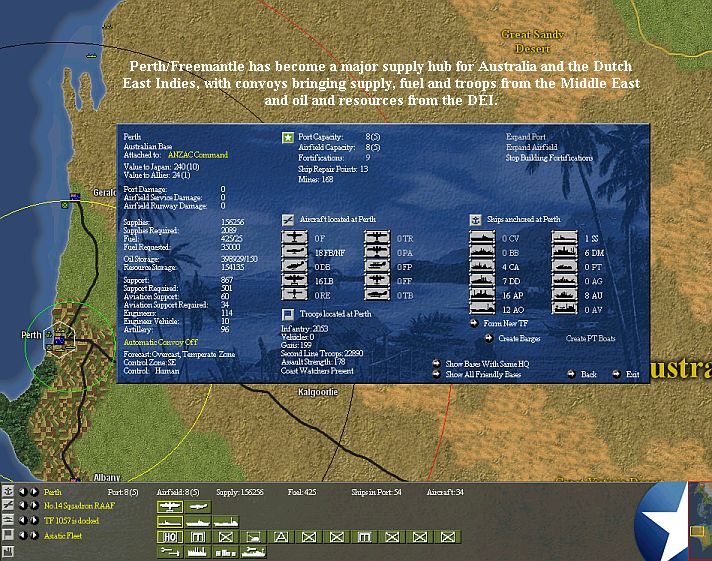Screen dimensions: 712x561
Task: Open the 18 FB/NF fighter-bomber aircraft icon
Action: coord(294,252)
